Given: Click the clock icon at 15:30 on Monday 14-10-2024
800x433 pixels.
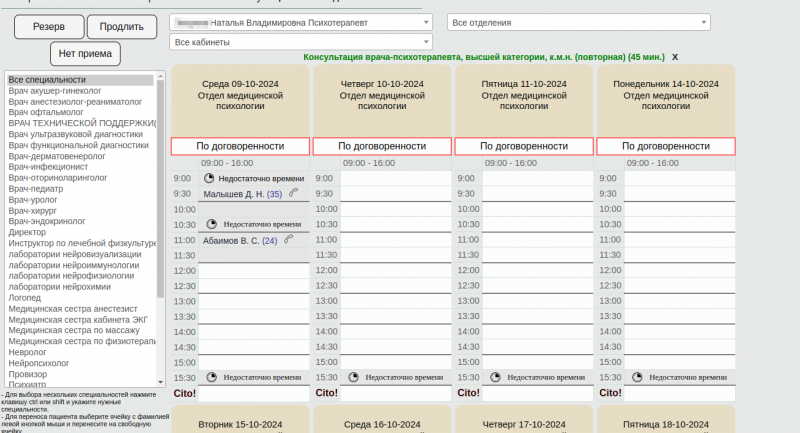Looking at the screenshot, I should click(x=638, y=378).
